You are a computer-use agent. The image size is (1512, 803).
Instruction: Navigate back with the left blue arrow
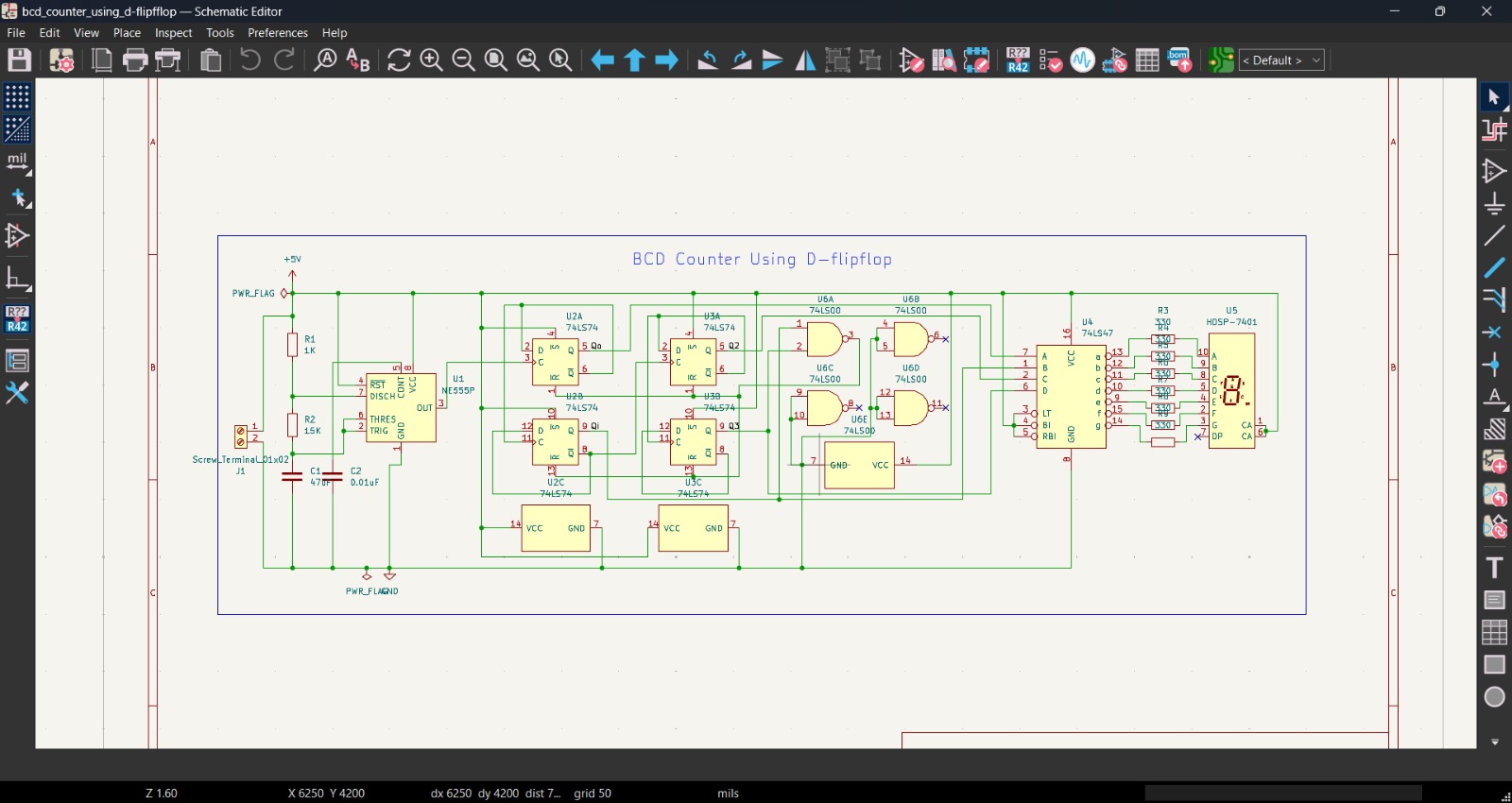pos(602,60)
